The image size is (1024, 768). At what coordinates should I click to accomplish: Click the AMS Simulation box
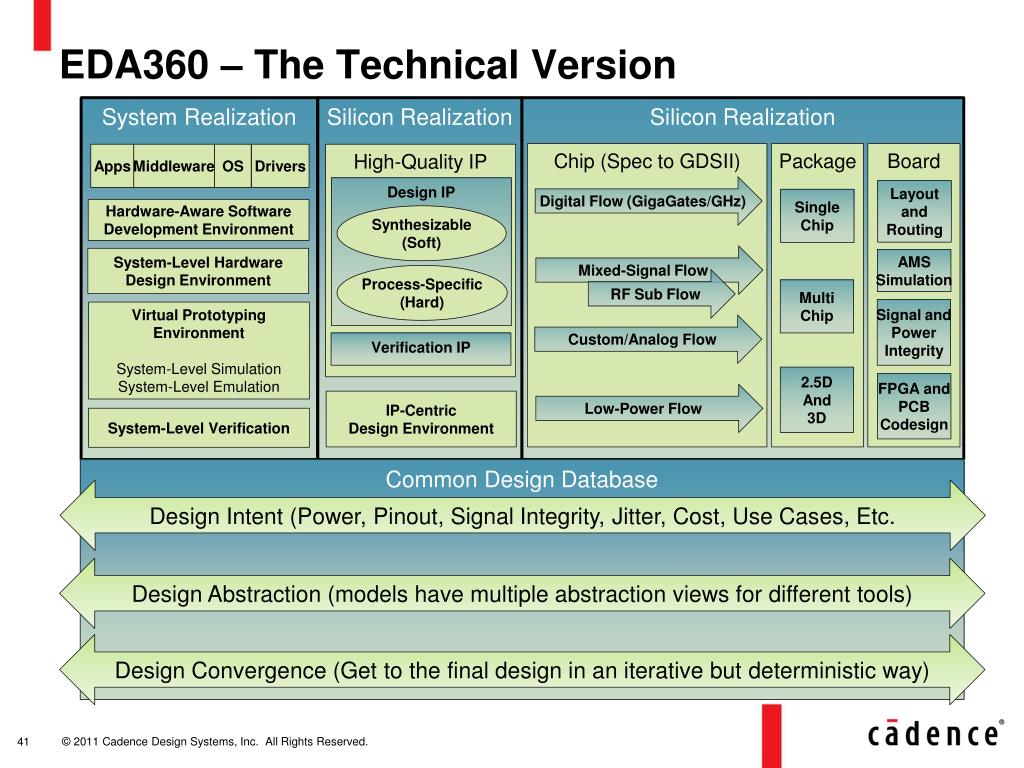click(x=914, y=271)
